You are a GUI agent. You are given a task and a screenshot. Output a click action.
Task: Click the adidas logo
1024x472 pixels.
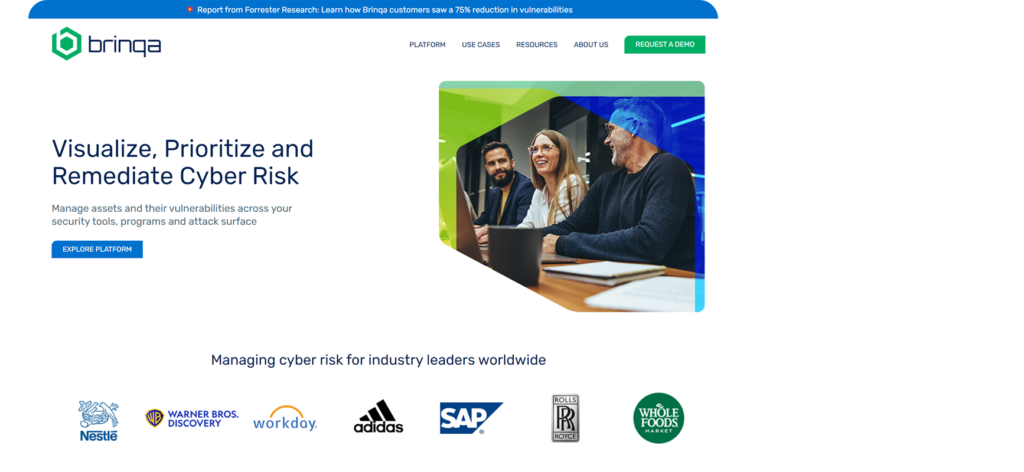coord(378,417)
